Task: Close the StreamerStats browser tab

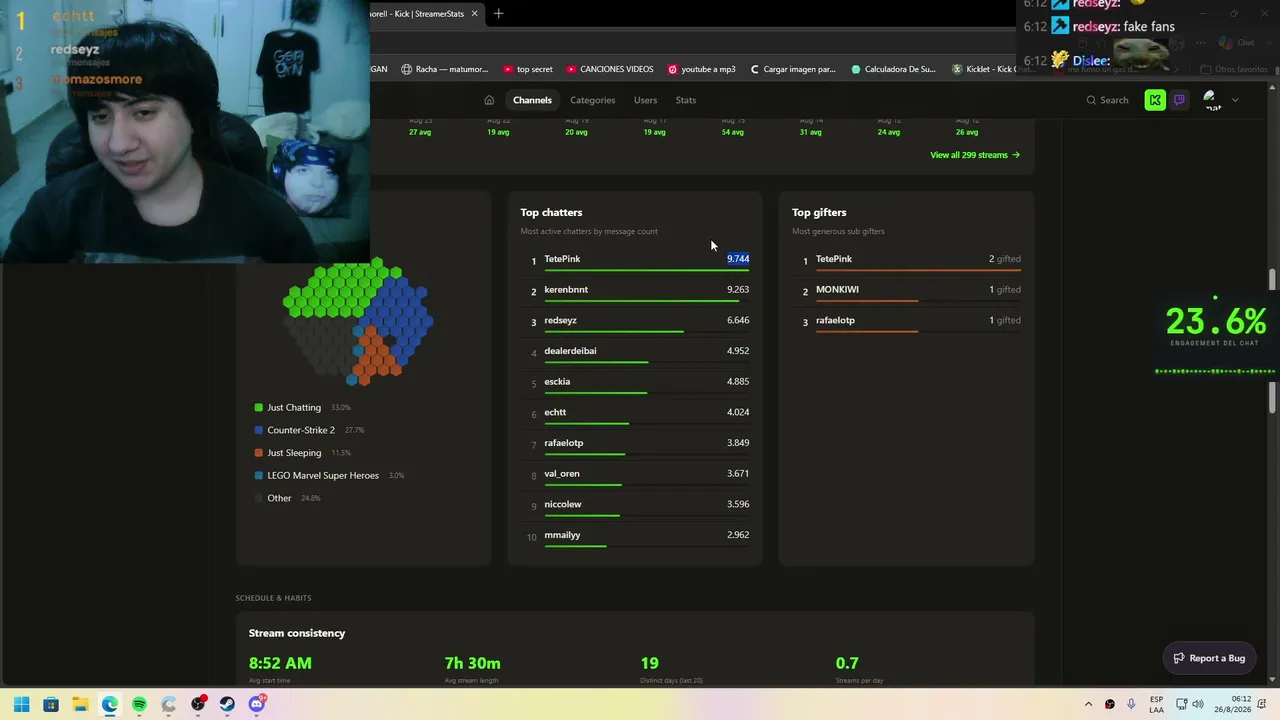Action: [474, 14]
